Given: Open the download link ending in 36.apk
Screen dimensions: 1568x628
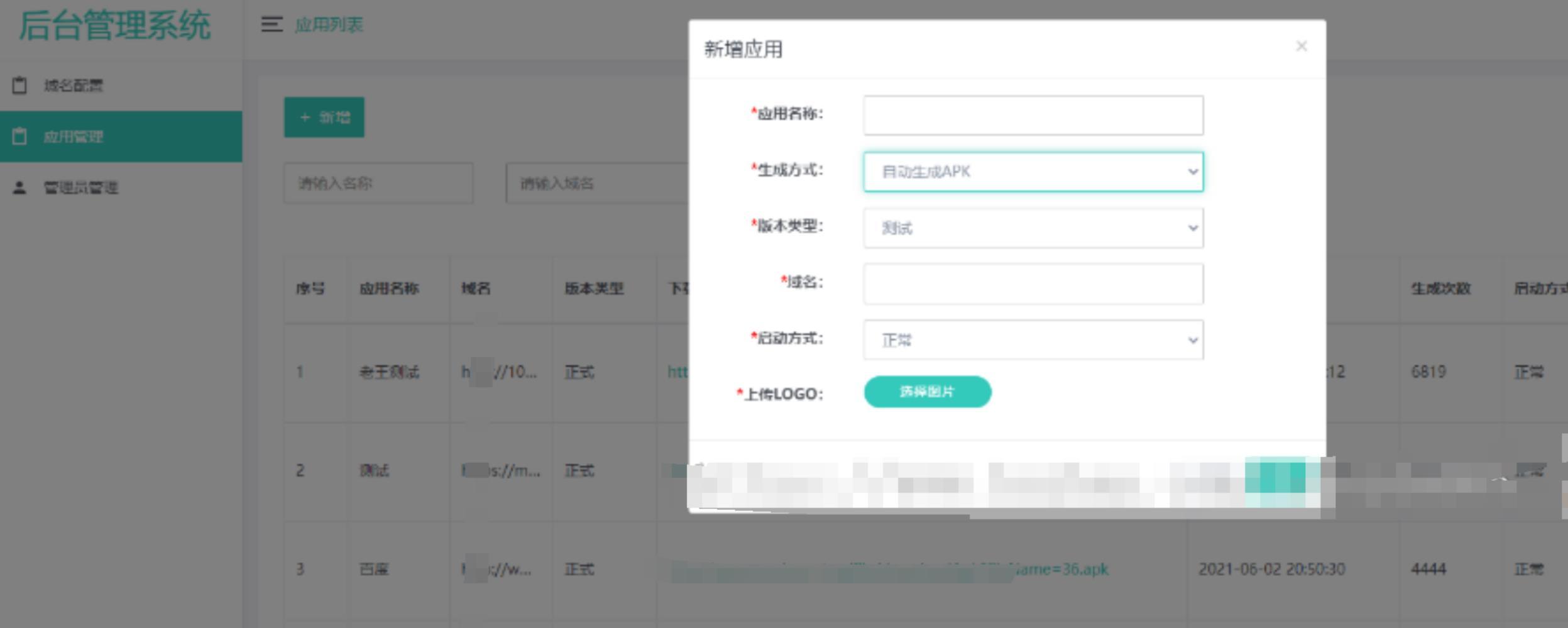Looking at the screenshot, I should point(889,570).
